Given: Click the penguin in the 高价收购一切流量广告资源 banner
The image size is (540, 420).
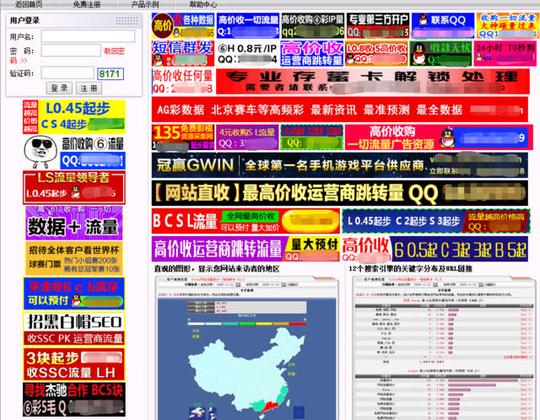Looking at the screenshot, I should tap(447, 137).
